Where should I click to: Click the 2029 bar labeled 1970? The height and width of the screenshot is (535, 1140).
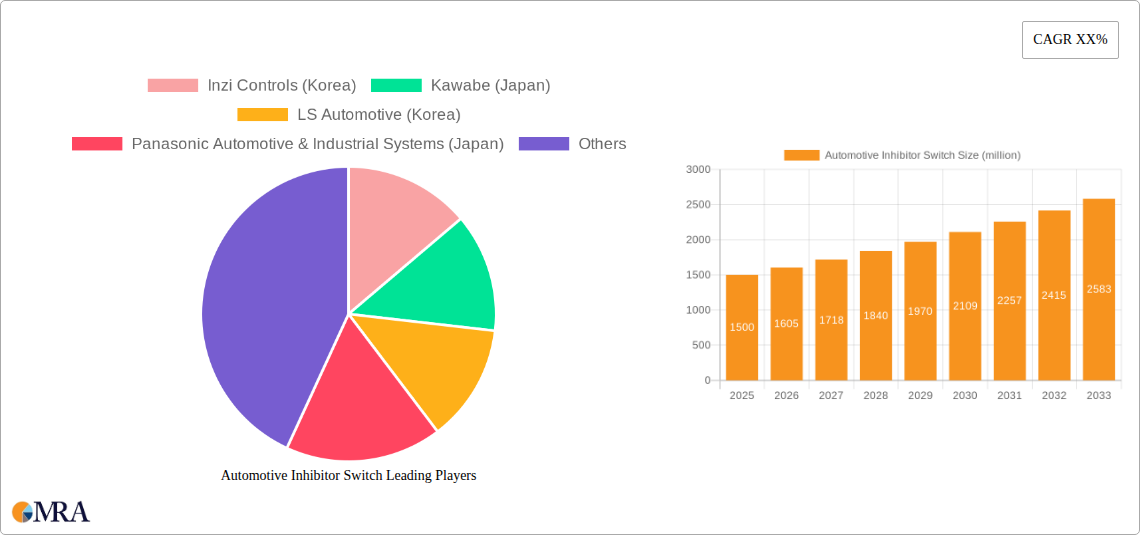[x=920, y=311]
